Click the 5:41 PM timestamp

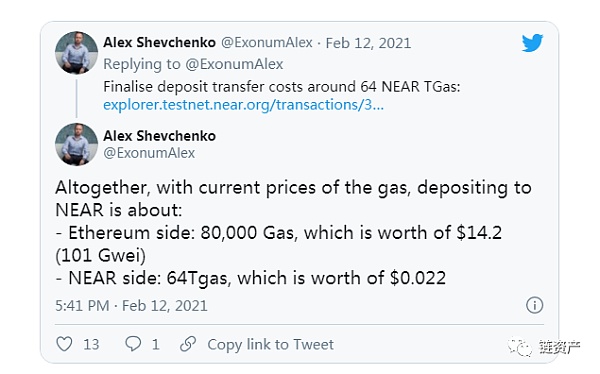[82, 305]
